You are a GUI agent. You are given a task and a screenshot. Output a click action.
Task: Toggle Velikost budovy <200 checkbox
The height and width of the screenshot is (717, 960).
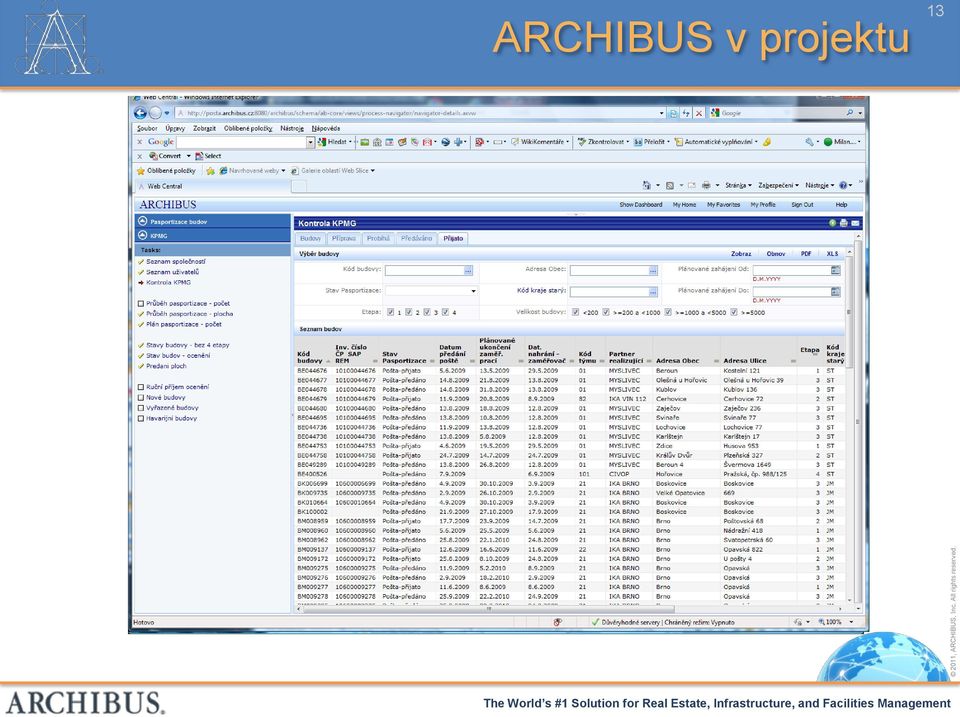click(576, 312)
